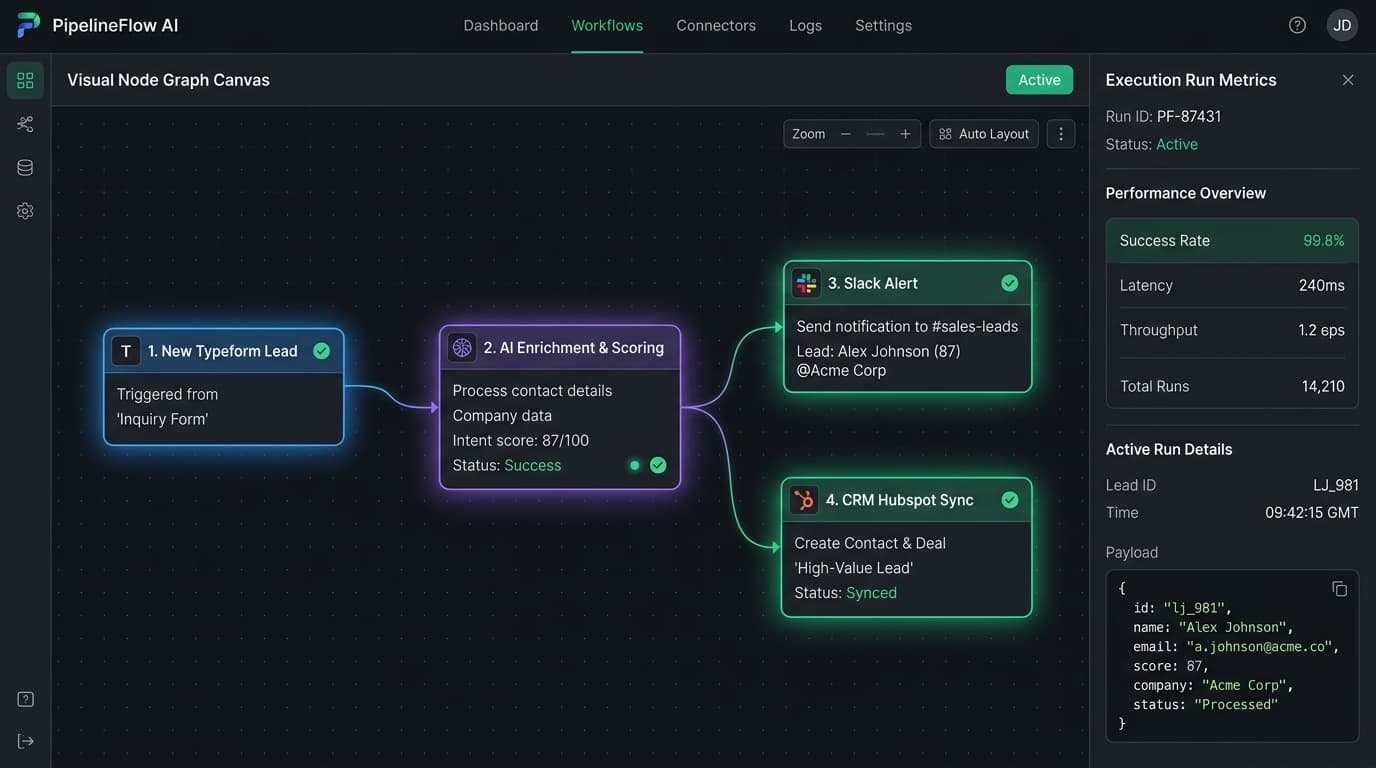Close the Execution Run Metrics panel
This screenshot has height=768, width=1376.
point(1348,80)
